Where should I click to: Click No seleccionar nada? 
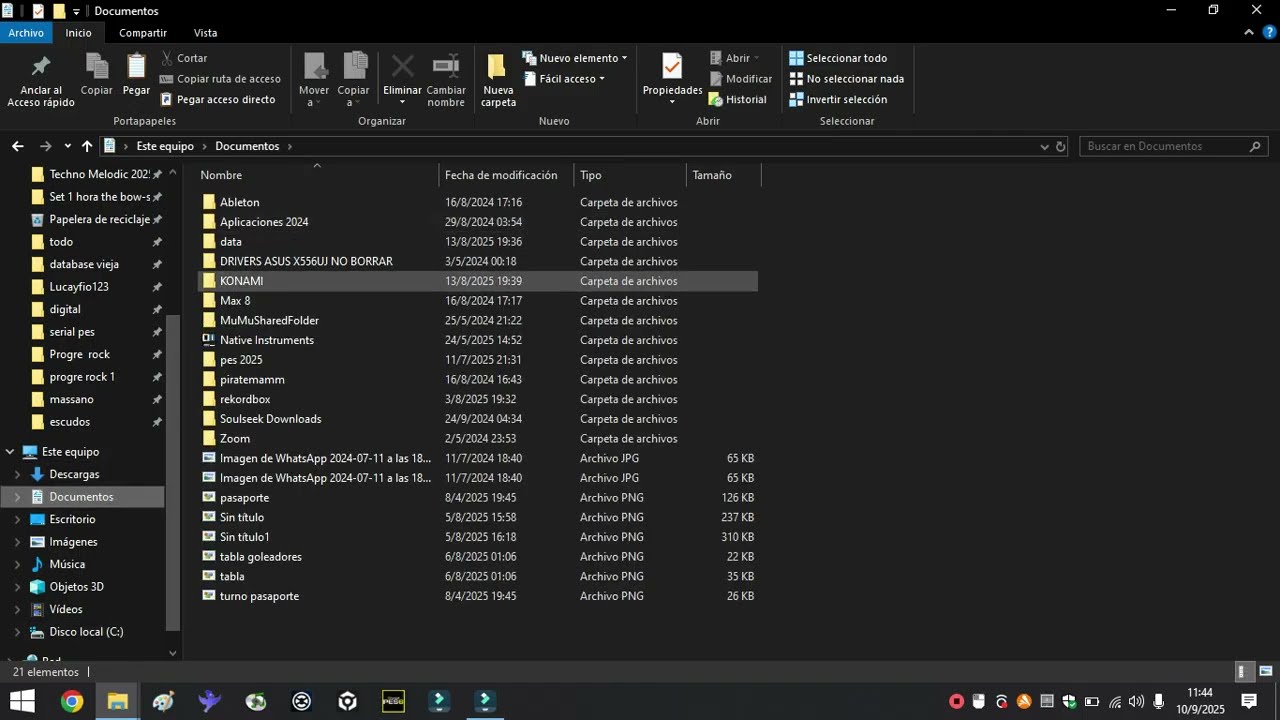click(846, 79)
